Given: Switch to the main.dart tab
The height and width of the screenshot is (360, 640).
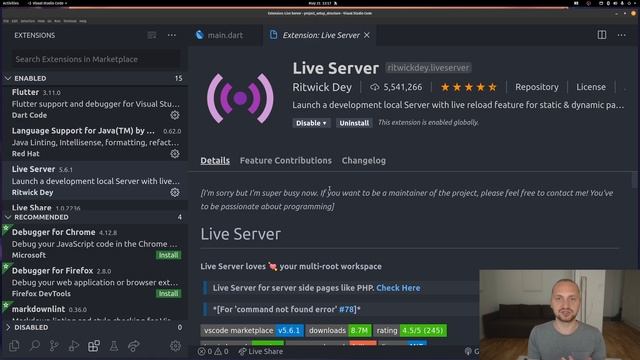Looking at the screenshot, I should point(226,35).
